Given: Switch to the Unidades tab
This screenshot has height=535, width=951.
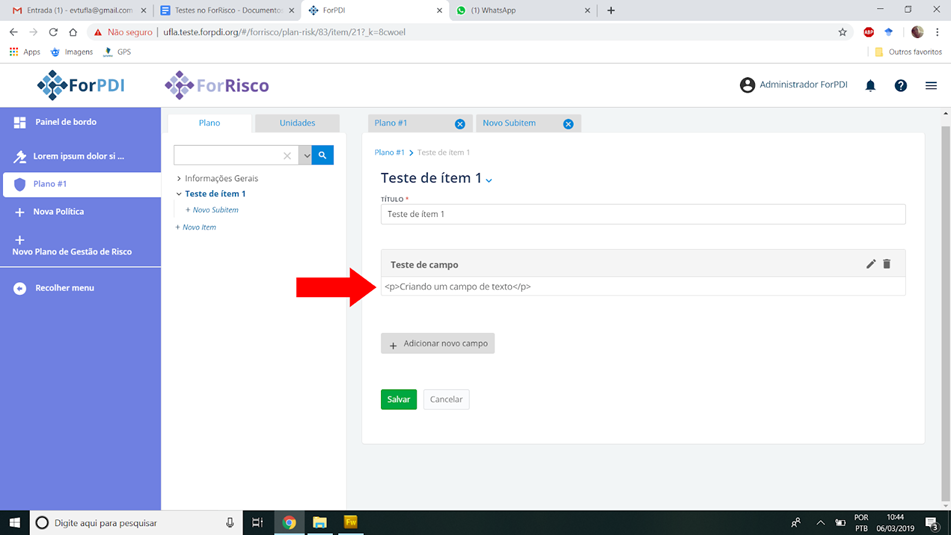Looking at the screenshot, I should (297, 123).
